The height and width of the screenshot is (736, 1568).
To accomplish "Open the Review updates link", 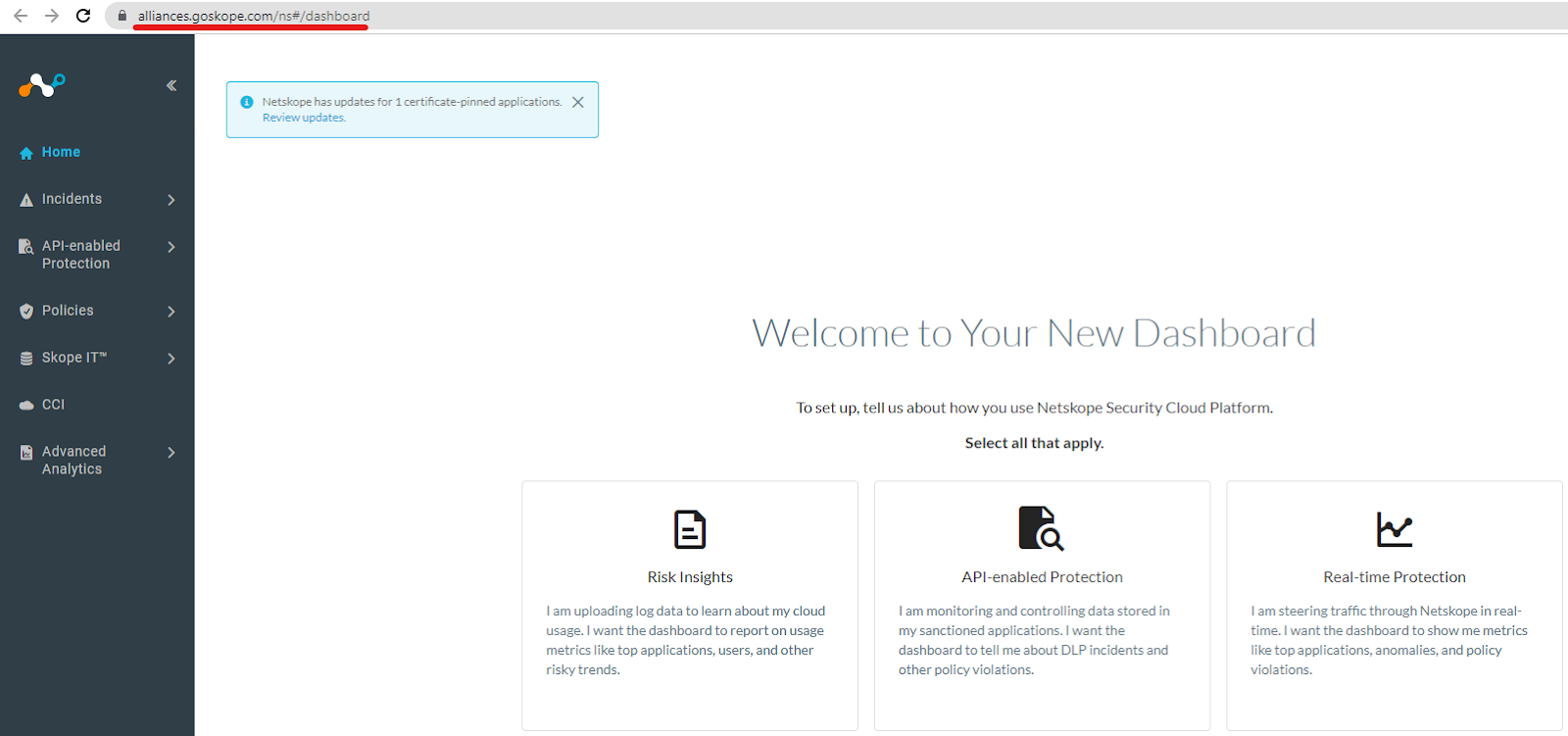I will [304, 118].
